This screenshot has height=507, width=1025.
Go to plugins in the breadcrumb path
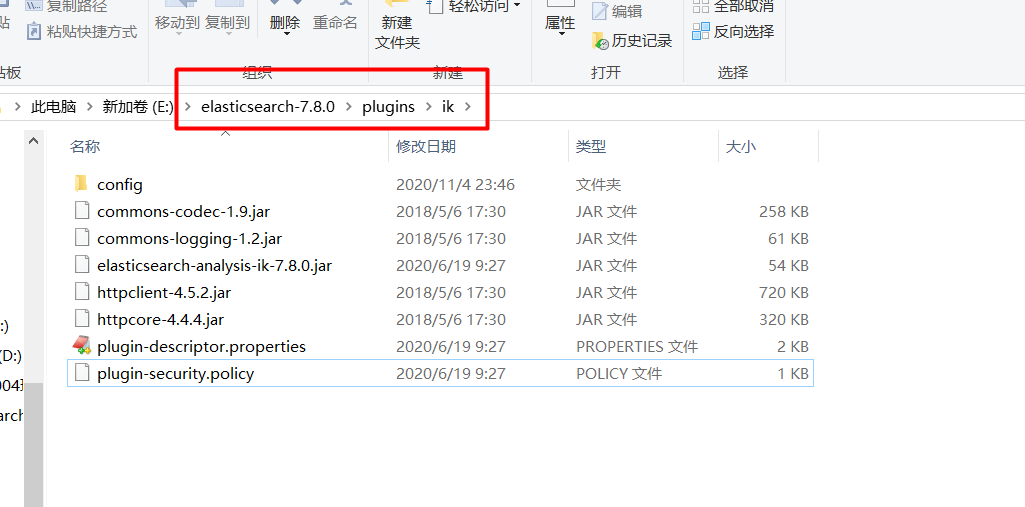point(388,107)
